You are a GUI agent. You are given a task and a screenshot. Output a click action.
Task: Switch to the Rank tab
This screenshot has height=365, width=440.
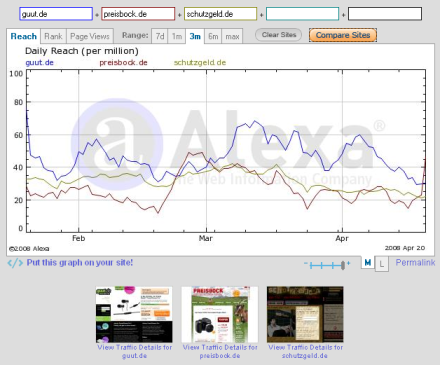point(53,36)
